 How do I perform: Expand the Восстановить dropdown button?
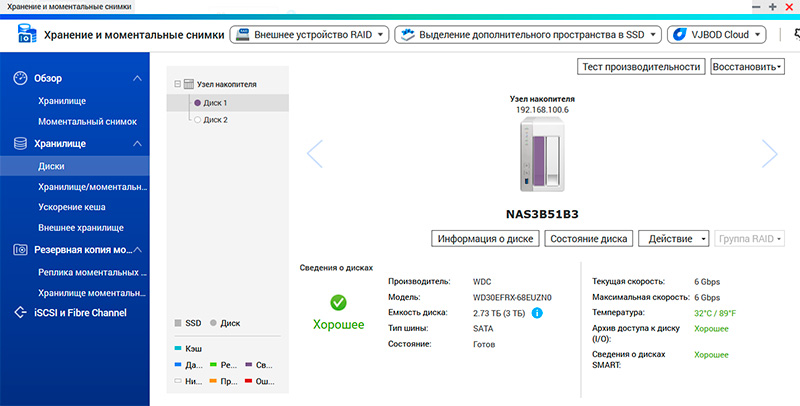747,67
